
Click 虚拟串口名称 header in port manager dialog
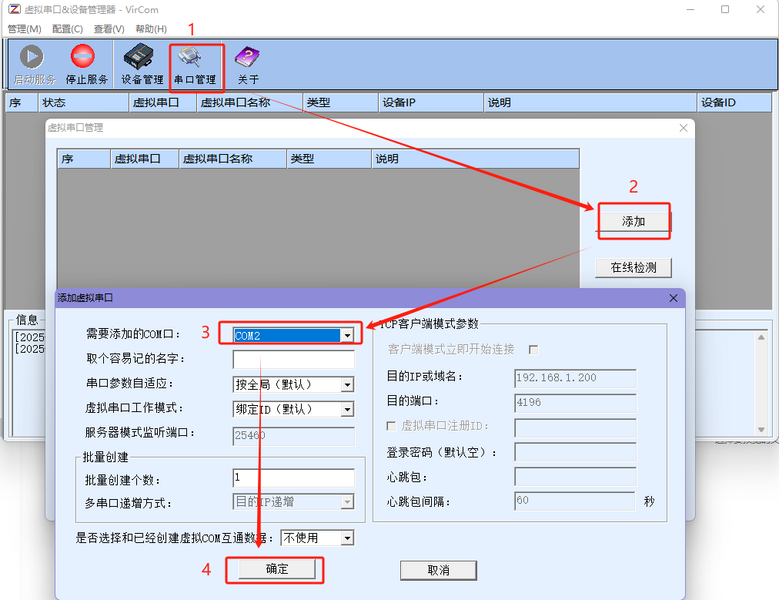click(233, 159)
